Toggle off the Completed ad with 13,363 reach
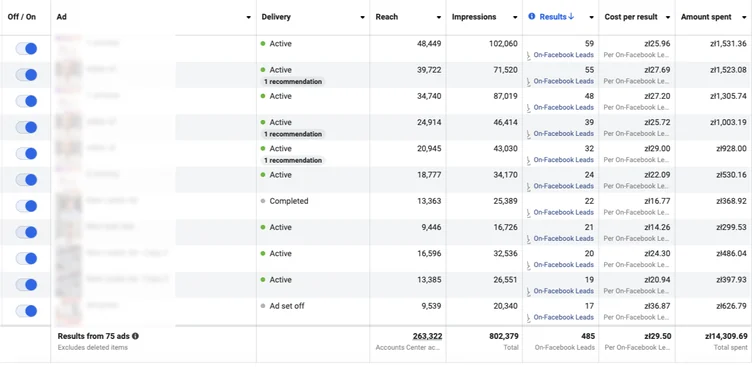The height and width of the screenshot is (367, 756). point(26,206)
